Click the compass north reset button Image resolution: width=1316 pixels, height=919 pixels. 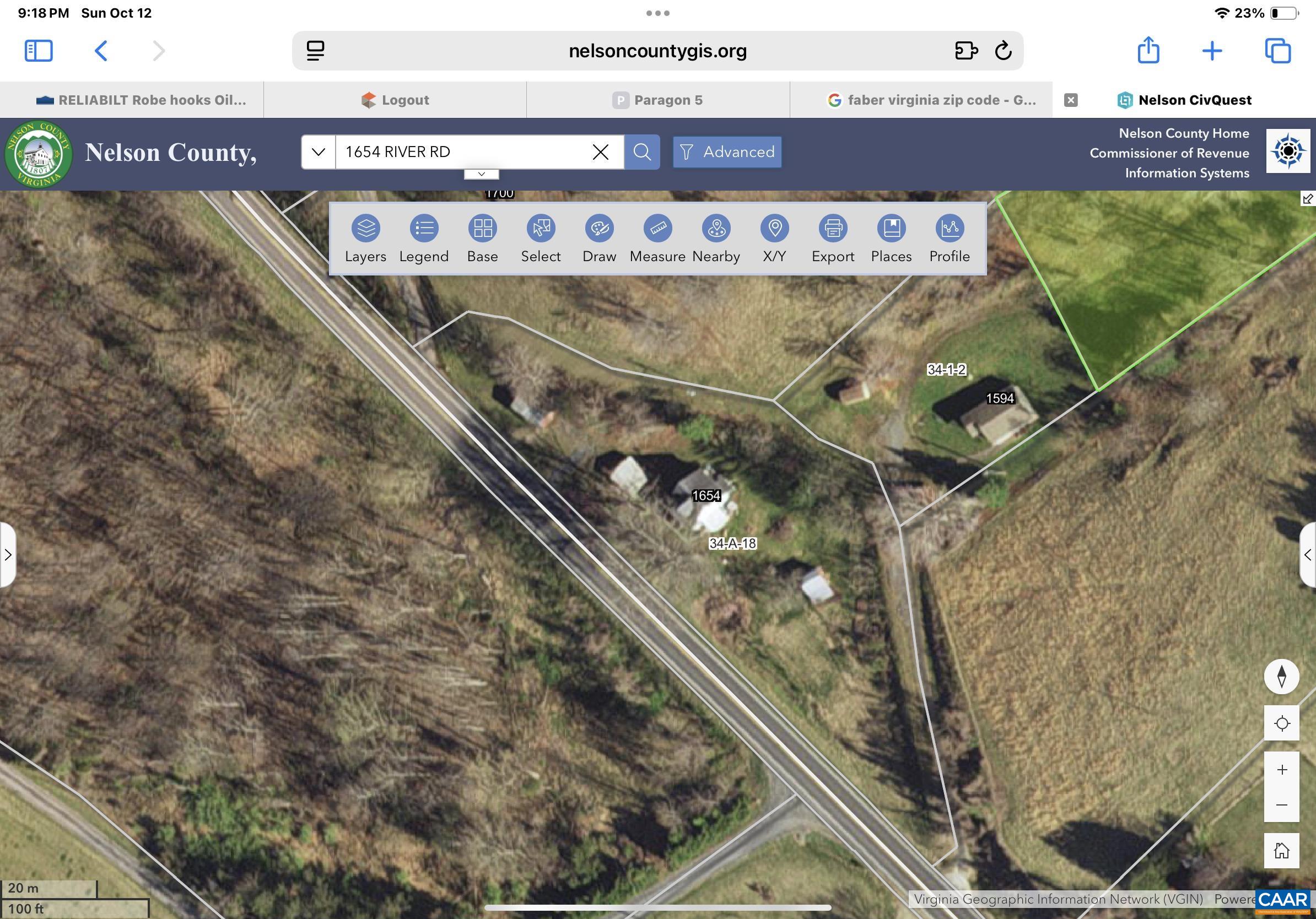(x=1282, y=677)
